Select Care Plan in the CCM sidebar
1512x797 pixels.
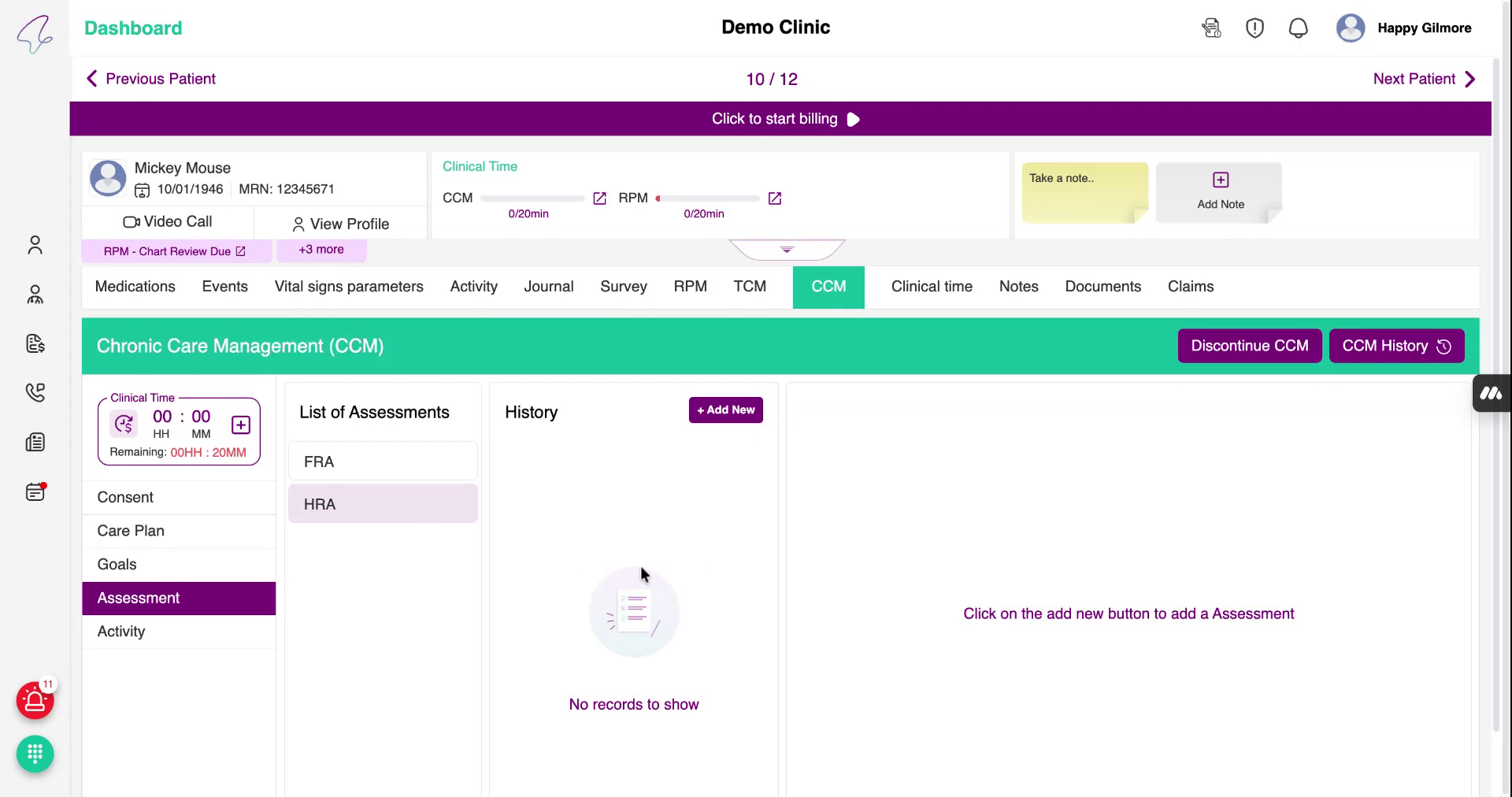[x=131, y=531]
